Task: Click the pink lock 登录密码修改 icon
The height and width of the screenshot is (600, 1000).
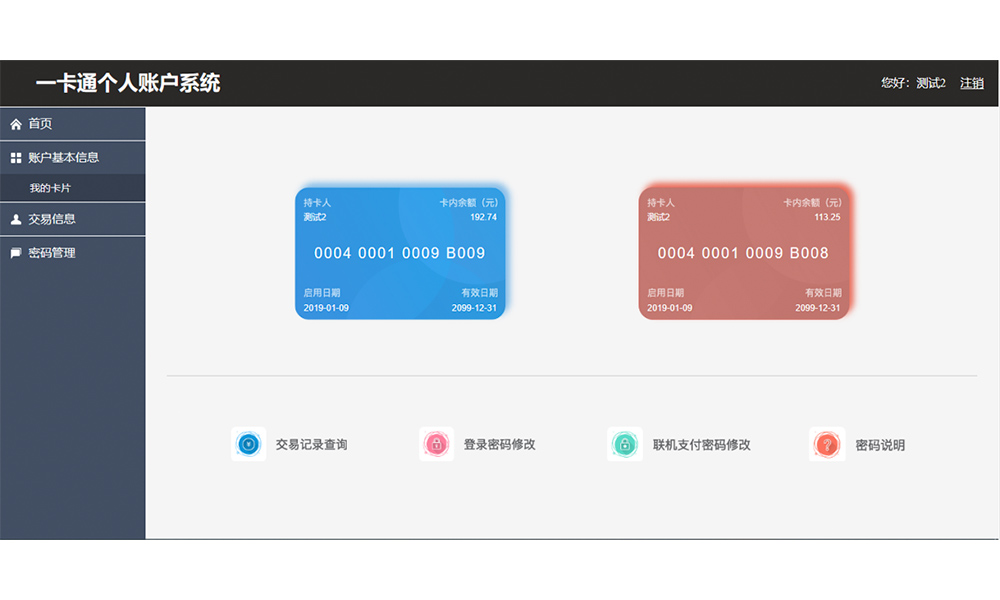Action: 436,444
